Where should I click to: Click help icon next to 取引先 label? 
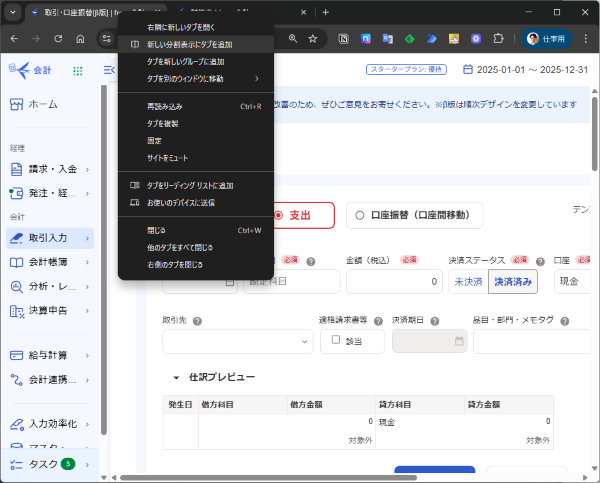pos(197,321)
